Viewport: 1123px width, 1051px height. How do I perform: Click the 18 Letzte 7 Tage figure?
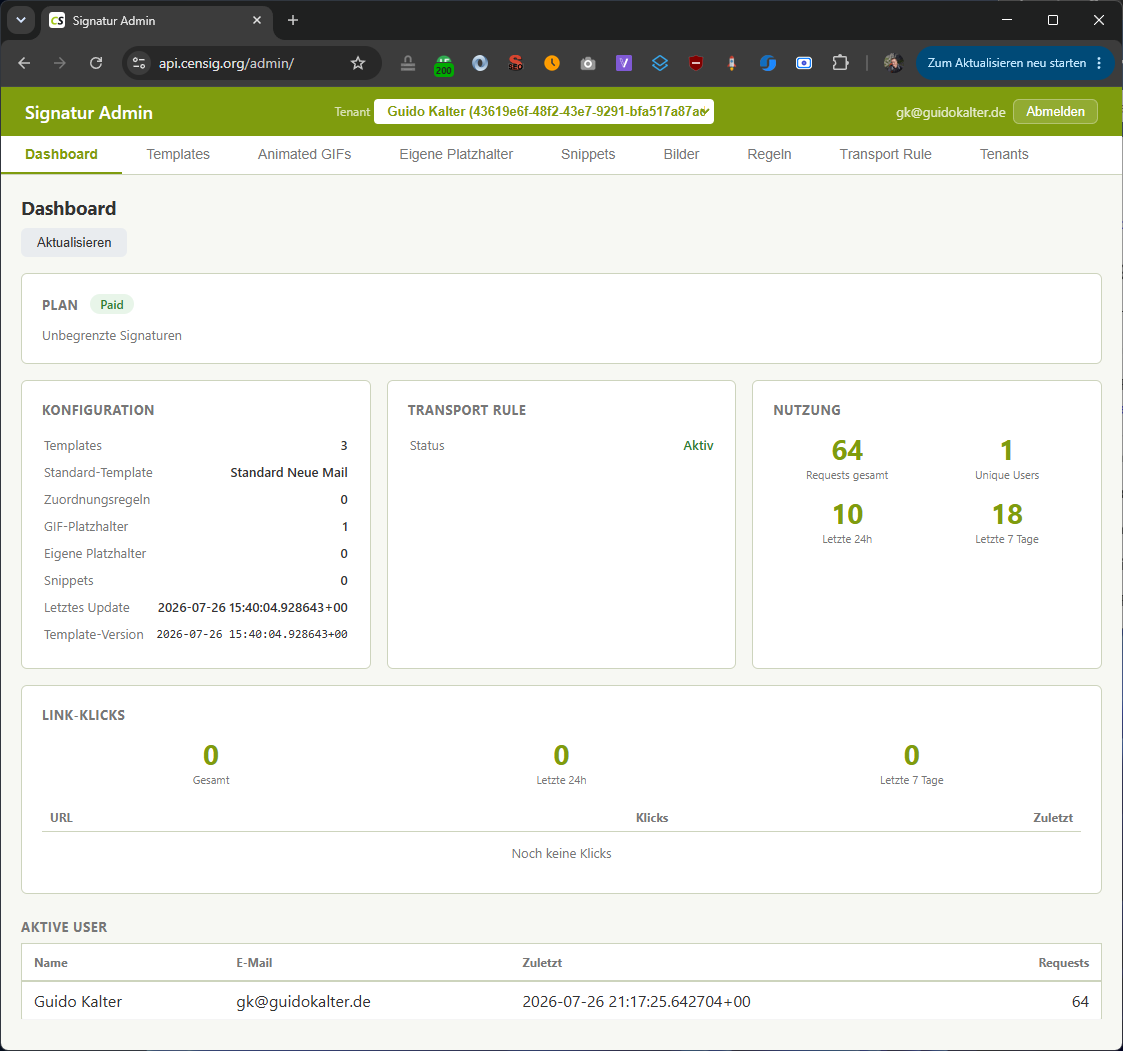click(x=1006, y=514)
